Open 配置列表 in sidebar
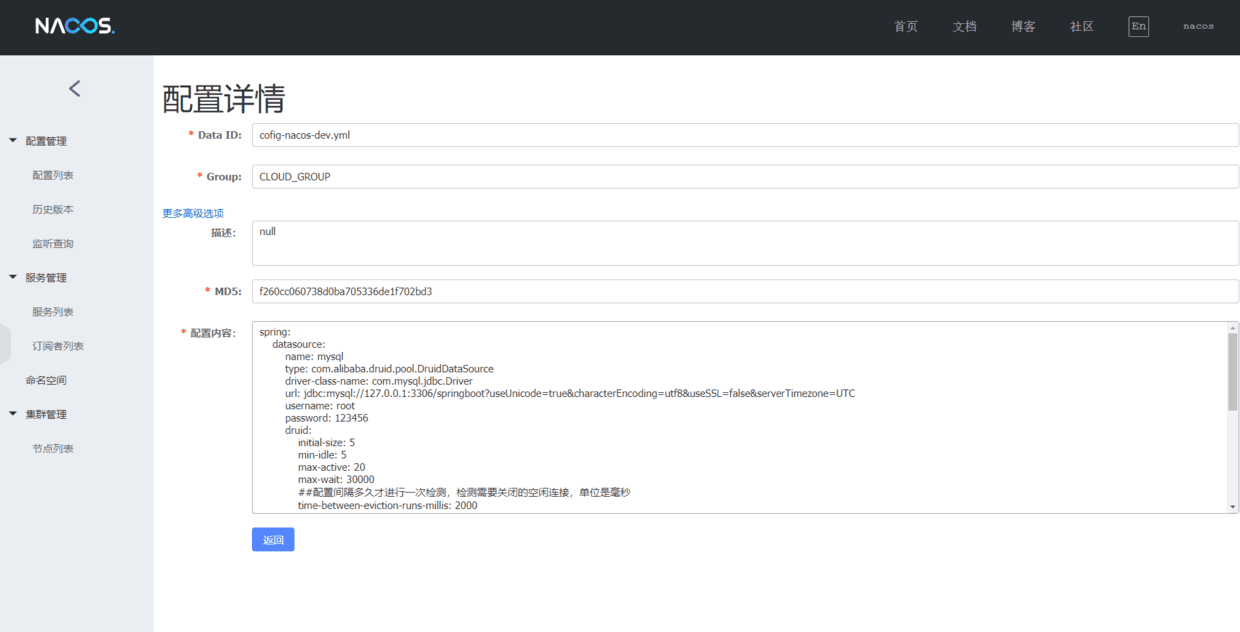Screen dimensions: 1240x632 (53, 176)
